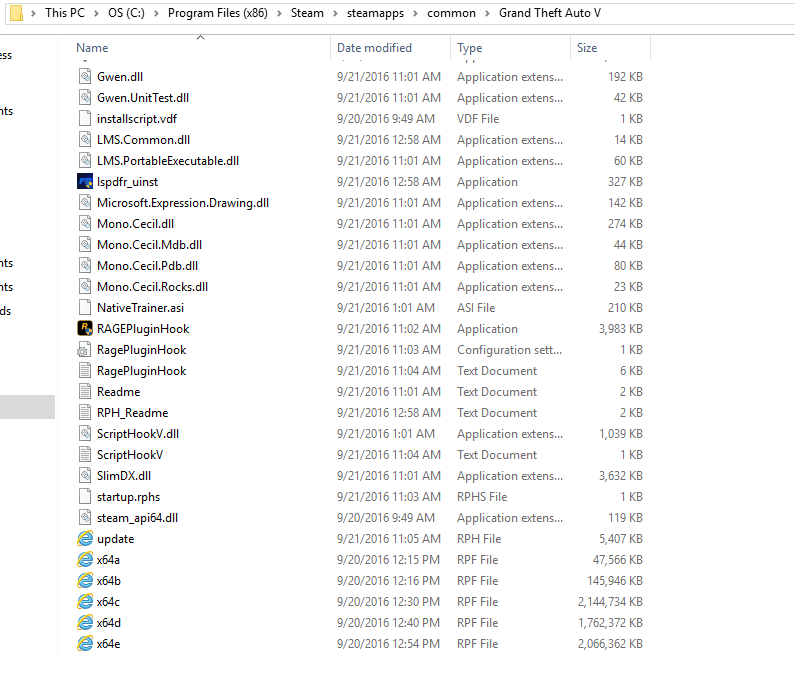Click the startup.rphs file icon
The image size is (795, 675).
(x=85, y=496)
